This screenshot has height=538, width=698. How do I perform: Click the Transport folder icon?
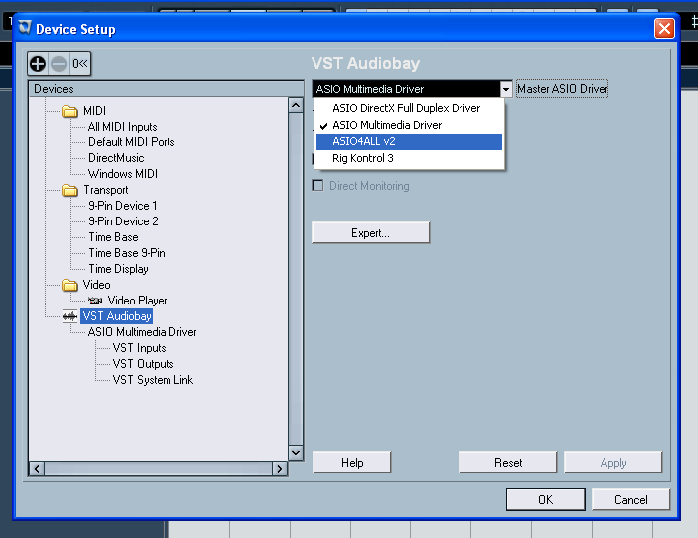[70, 190]
